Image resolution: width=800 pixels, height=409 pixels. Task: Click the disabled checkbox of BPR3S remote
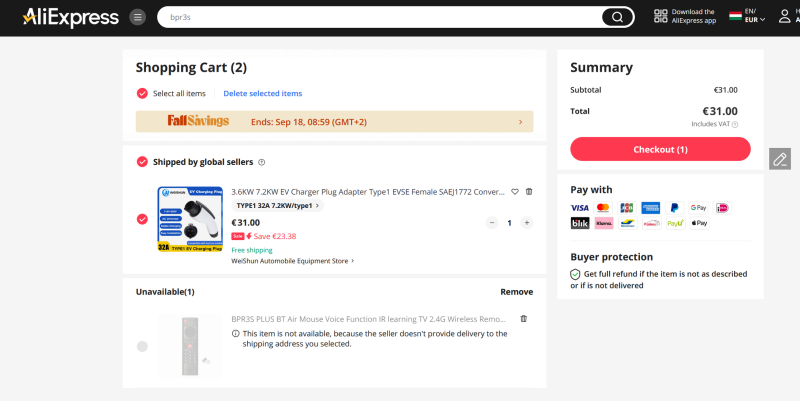point(142,346)
